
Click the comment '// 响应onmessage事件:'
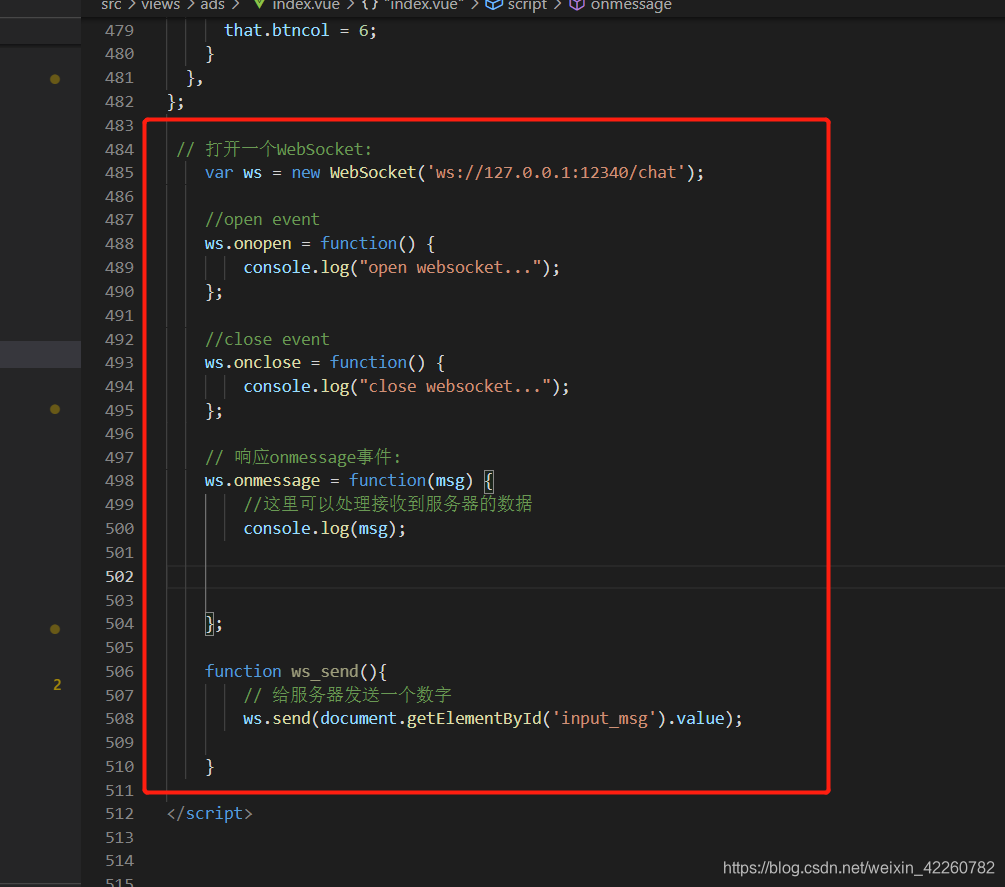[x=303, y=458]
